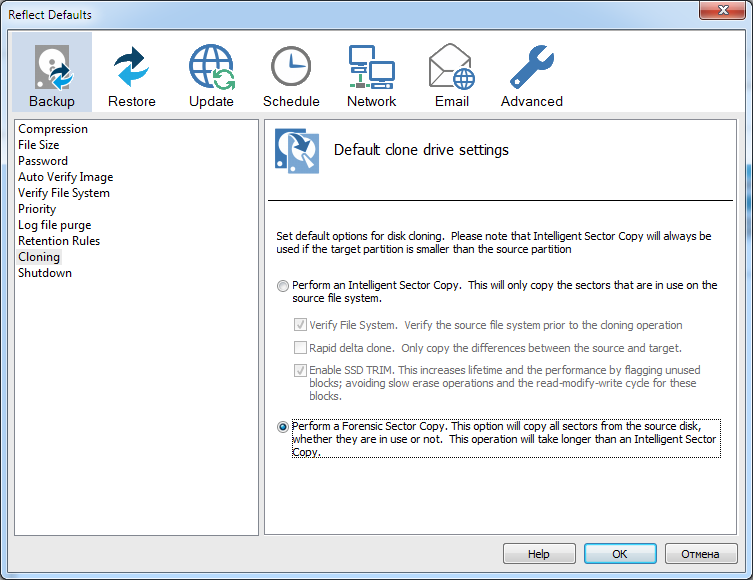The height and width of the screenshot is (580, 753).
Task: Toggle Enable SSD TRIM checkbox
Action: 300,371
